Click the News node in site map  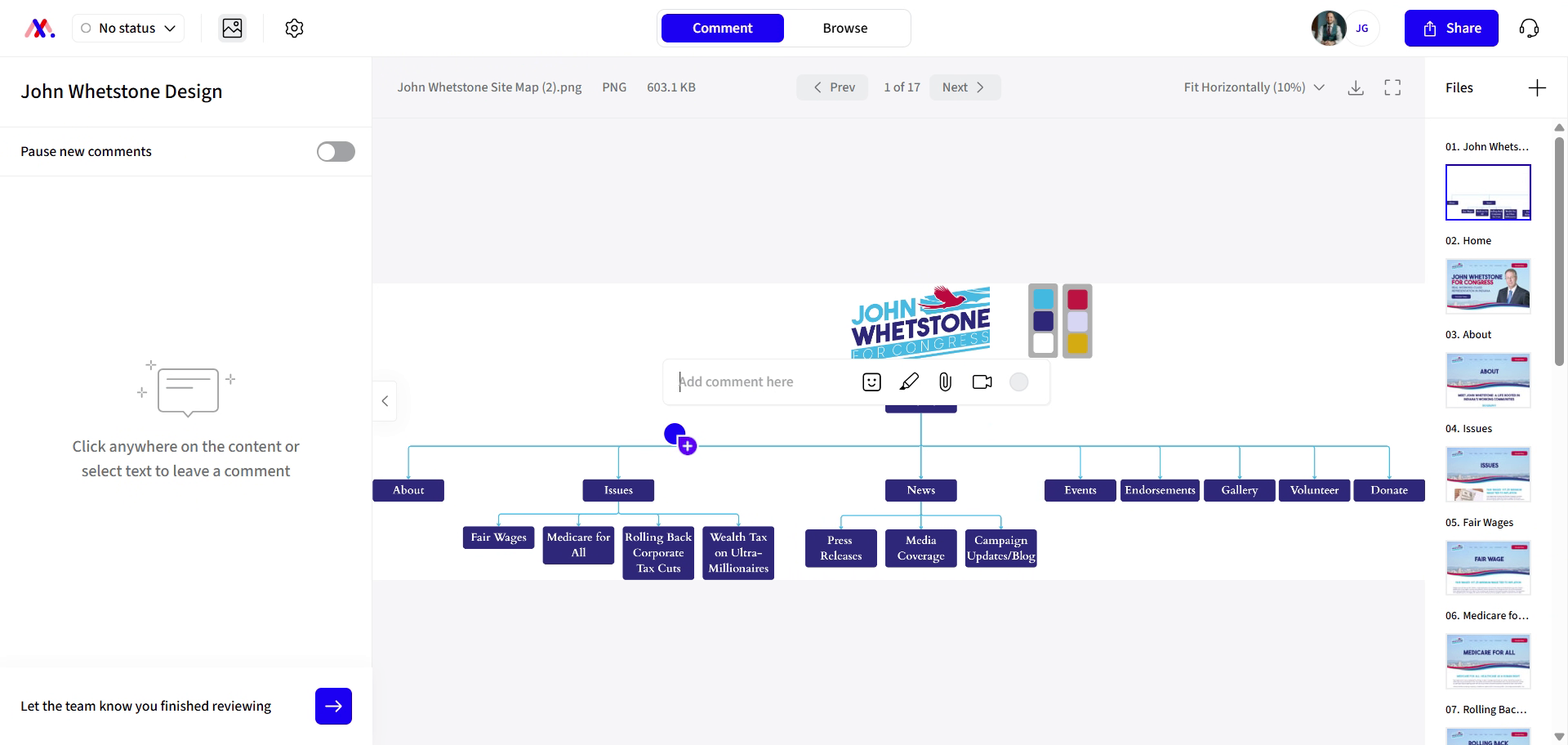(x=921, y=490)
